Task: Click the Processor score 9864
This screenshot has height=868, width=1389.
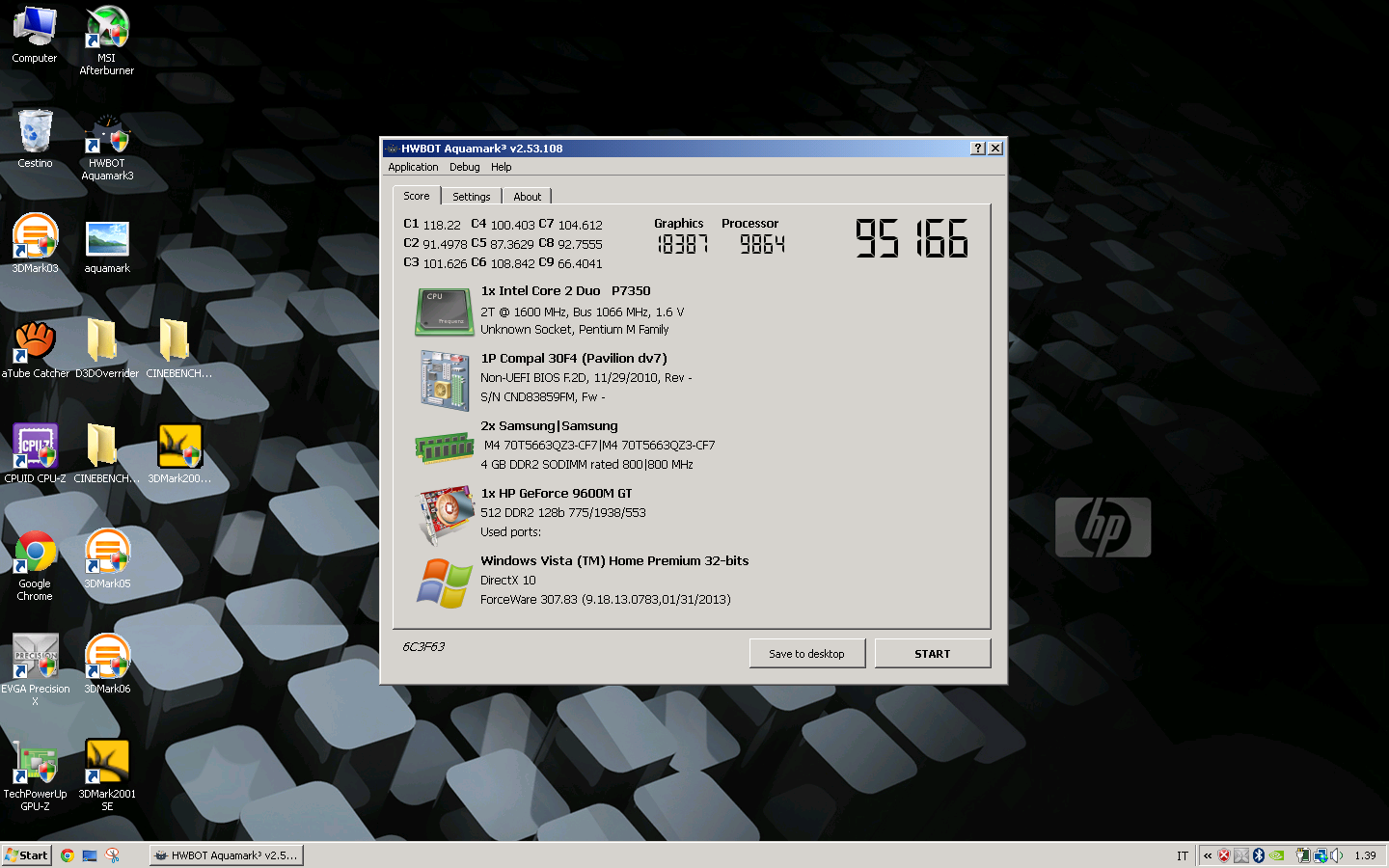Action: tap(762, 244)
